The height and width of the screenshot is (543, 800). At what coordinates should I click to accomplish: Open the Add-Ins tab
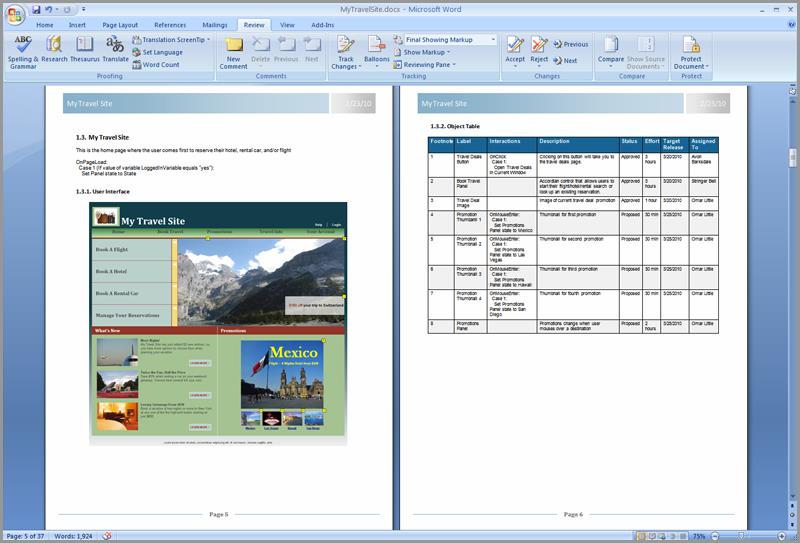click(x=322, y=25)
